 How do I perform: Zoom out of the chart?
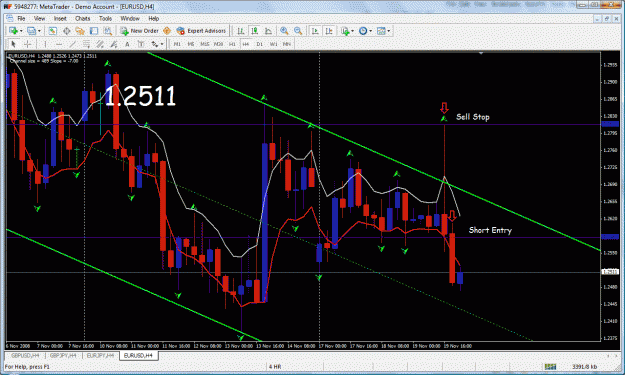click(298, 31)
